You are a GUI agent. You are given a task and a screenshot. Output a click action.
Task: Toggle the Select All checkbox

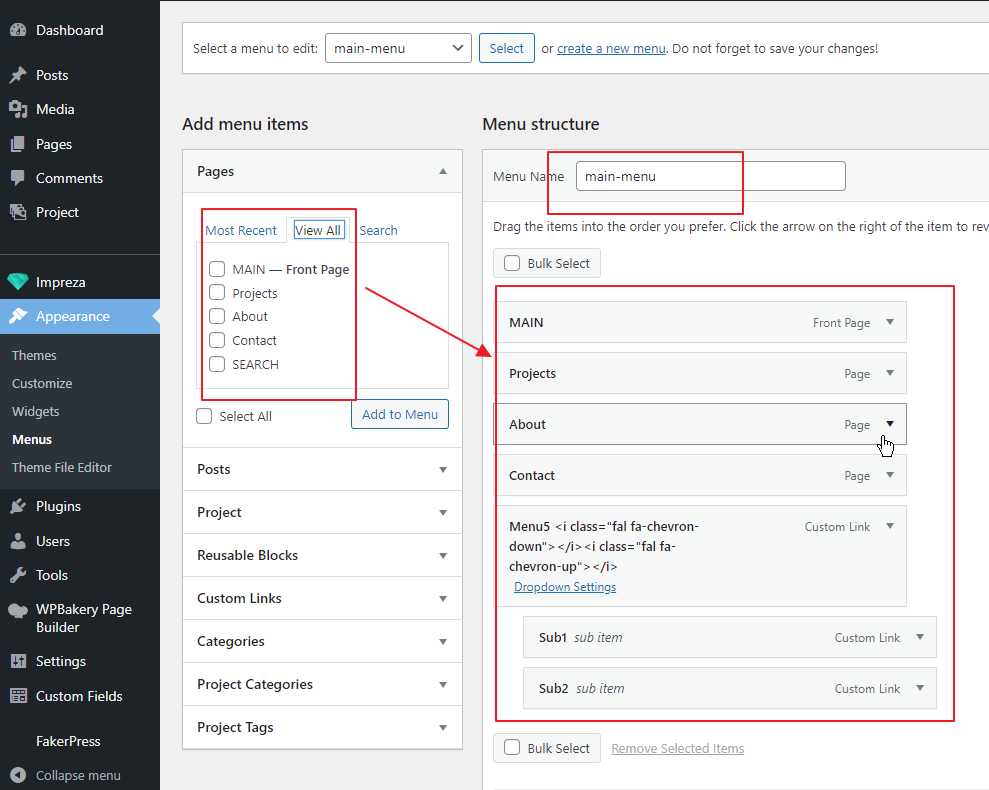pyautogui.click(x=204, y=416)
